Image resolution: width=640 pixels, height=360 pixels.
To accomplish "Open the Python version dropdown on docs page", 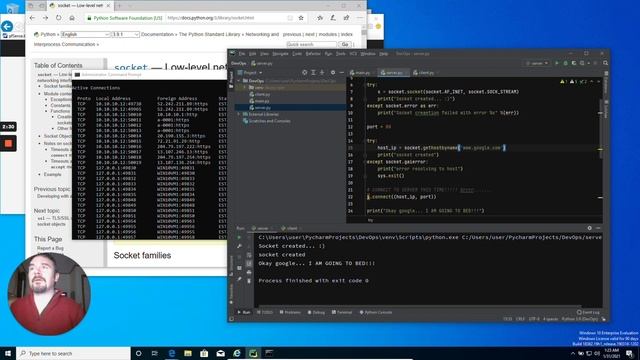I will pyautogui.click(x=125, y=34).
